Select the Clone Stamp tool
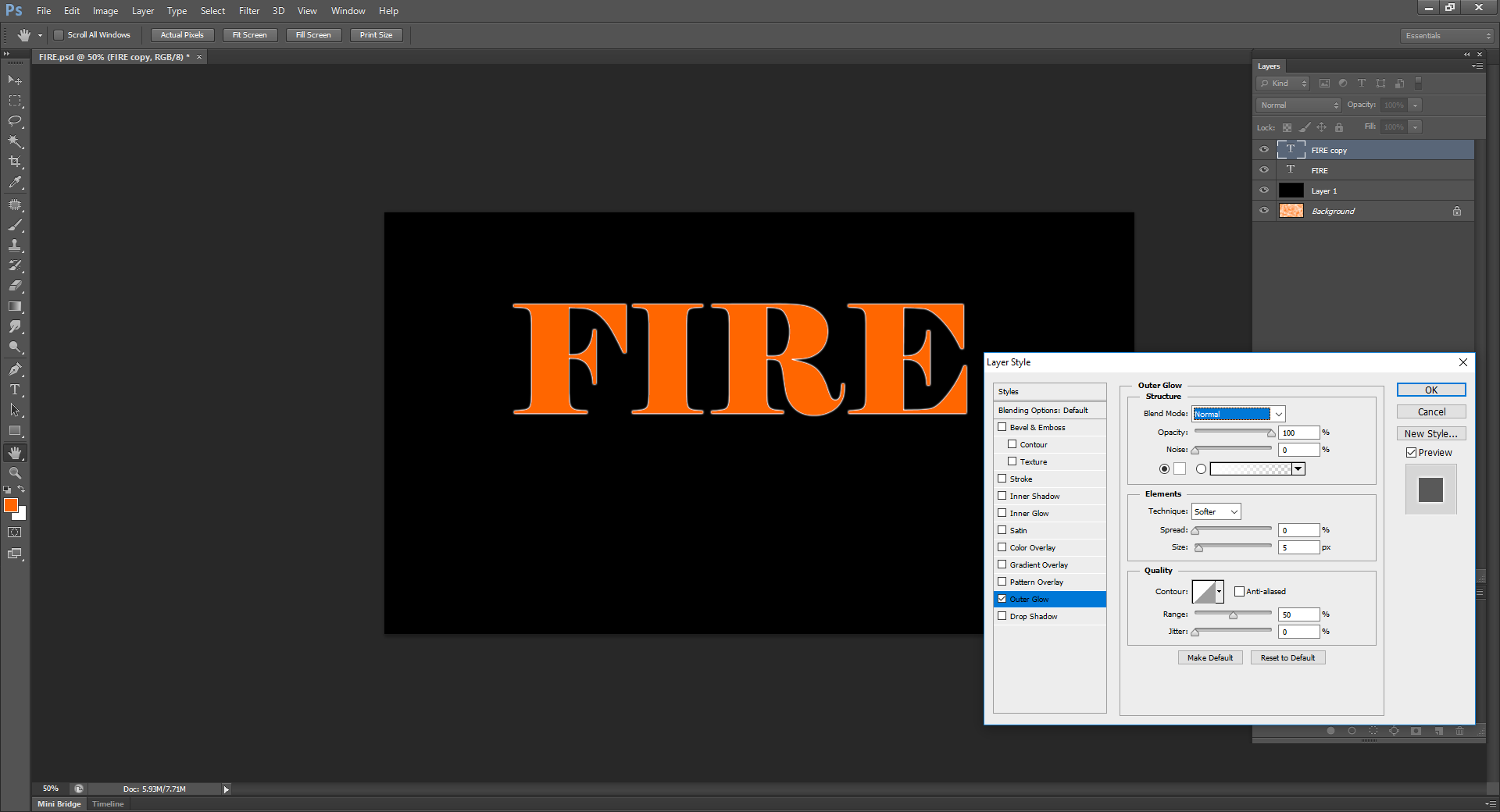 point(15,245)
